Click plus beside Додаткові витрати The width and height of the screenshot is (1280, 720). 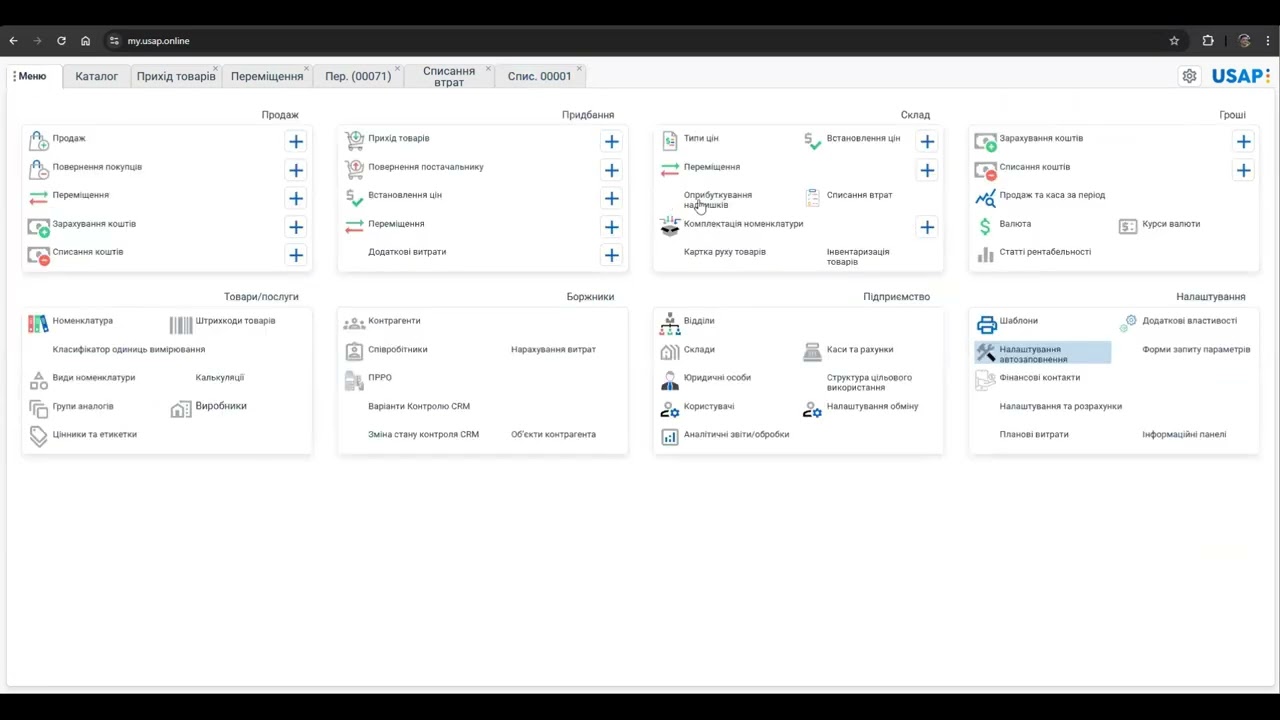[612, 255]
